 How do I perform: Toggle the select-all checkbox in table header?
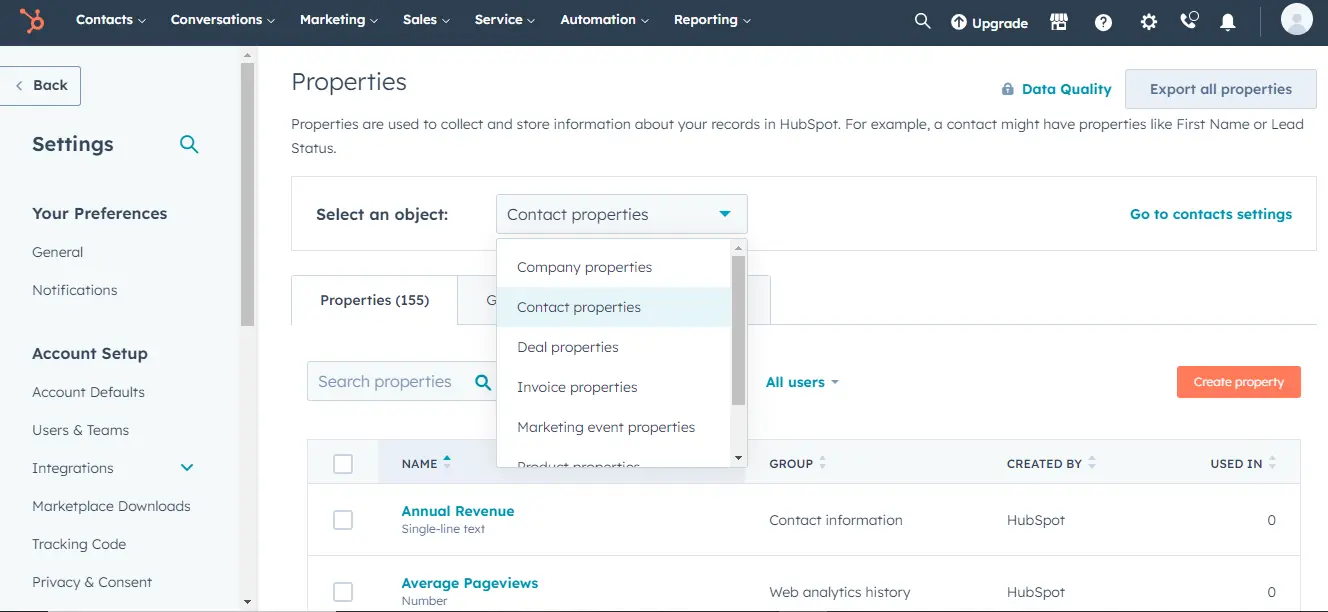point(343,464)
